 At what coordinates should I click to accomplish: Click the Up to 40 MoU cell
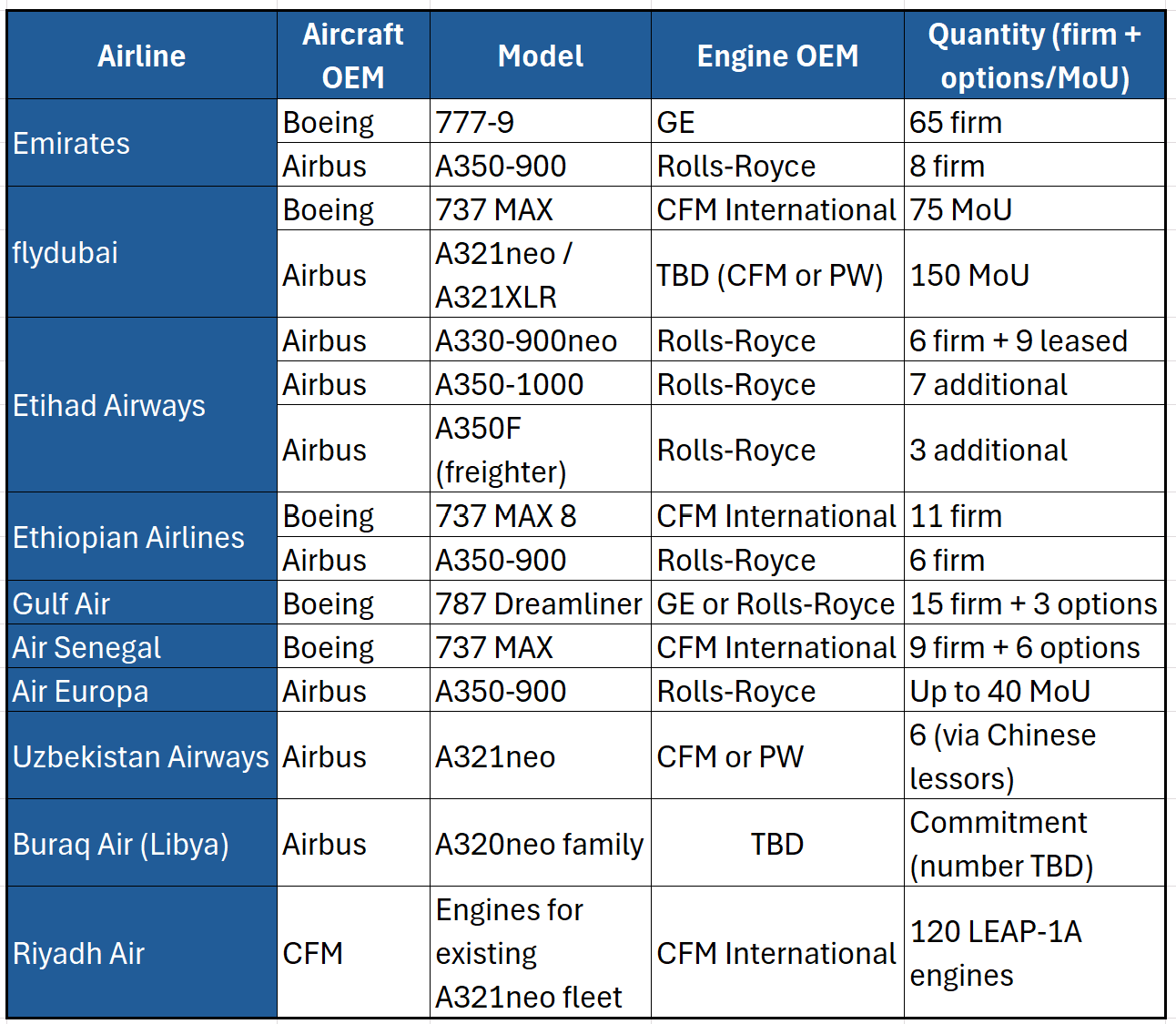coord(1034,691)
